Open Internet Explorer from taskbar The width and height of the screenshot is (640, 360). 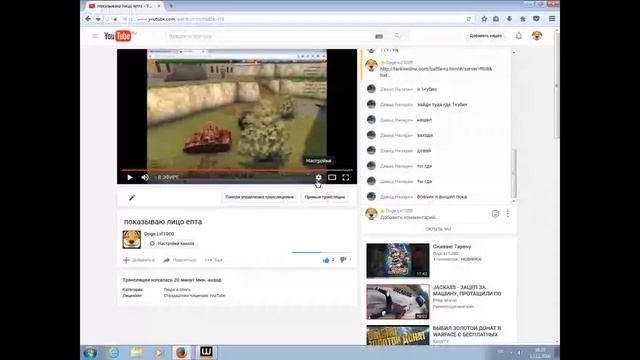pos(113,353)
